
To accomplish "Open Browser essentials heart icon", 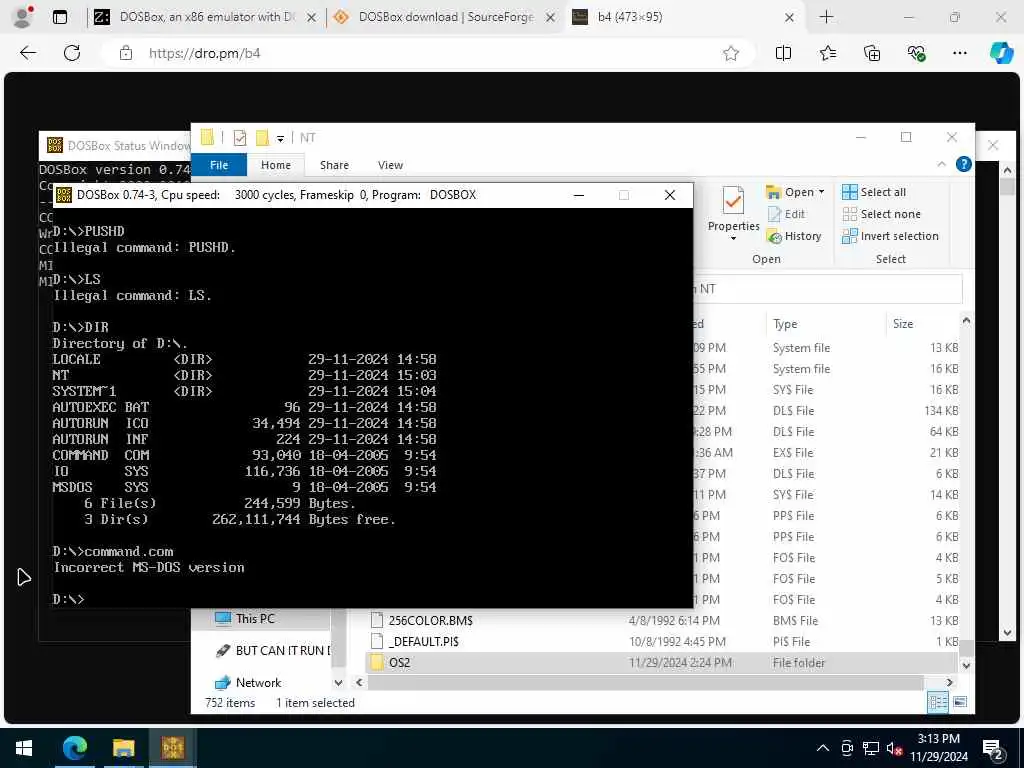I will (916, 53).
